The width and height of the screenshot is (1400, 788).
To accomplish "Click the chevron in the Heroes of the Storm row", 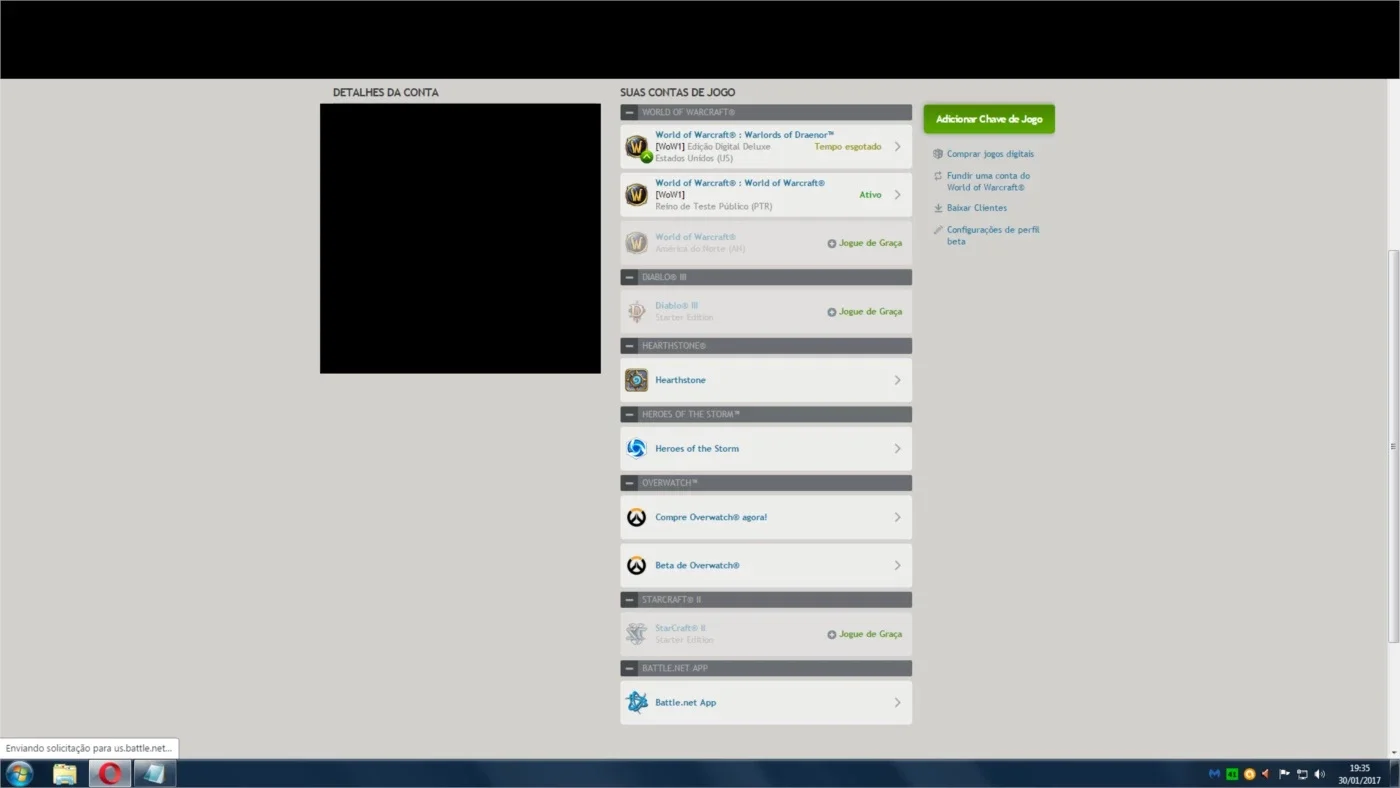I will pos(897,449).
